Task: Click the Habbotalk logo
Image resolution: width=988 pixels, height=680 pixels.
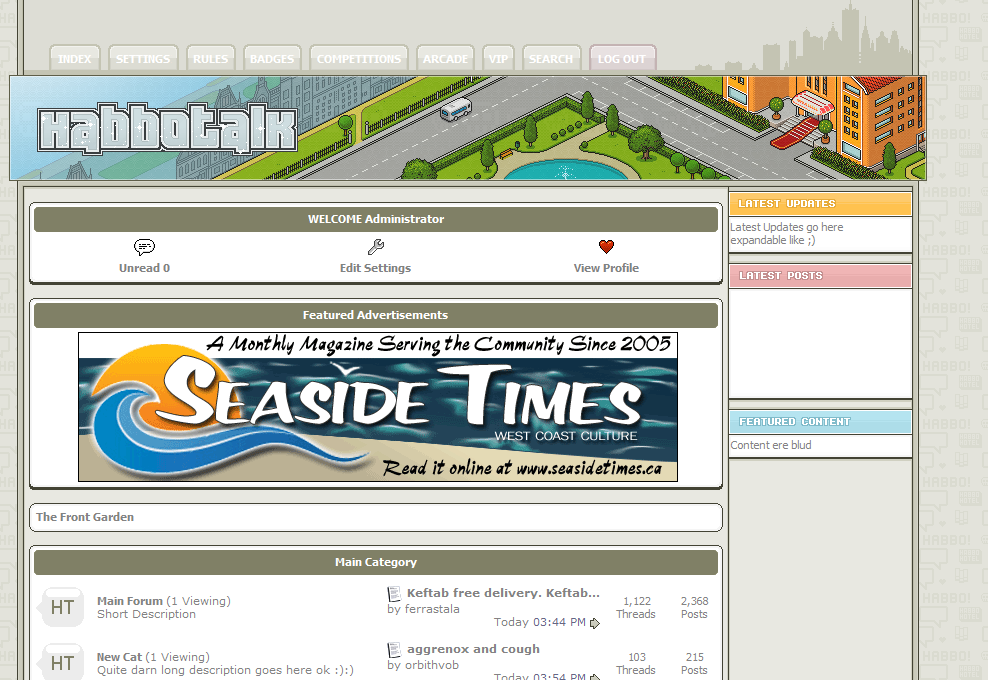Action: [x=167, y=129]
